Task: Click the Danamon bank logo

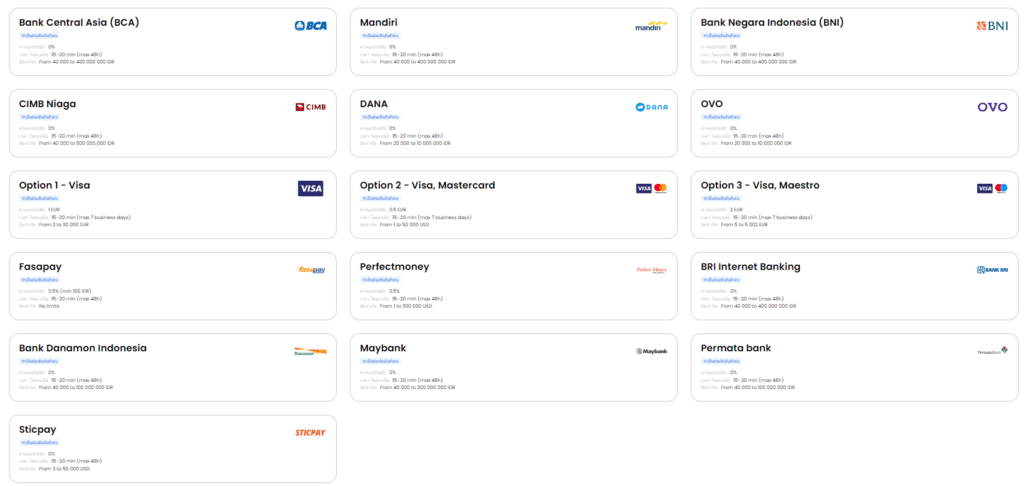Action: click(310, 351)
